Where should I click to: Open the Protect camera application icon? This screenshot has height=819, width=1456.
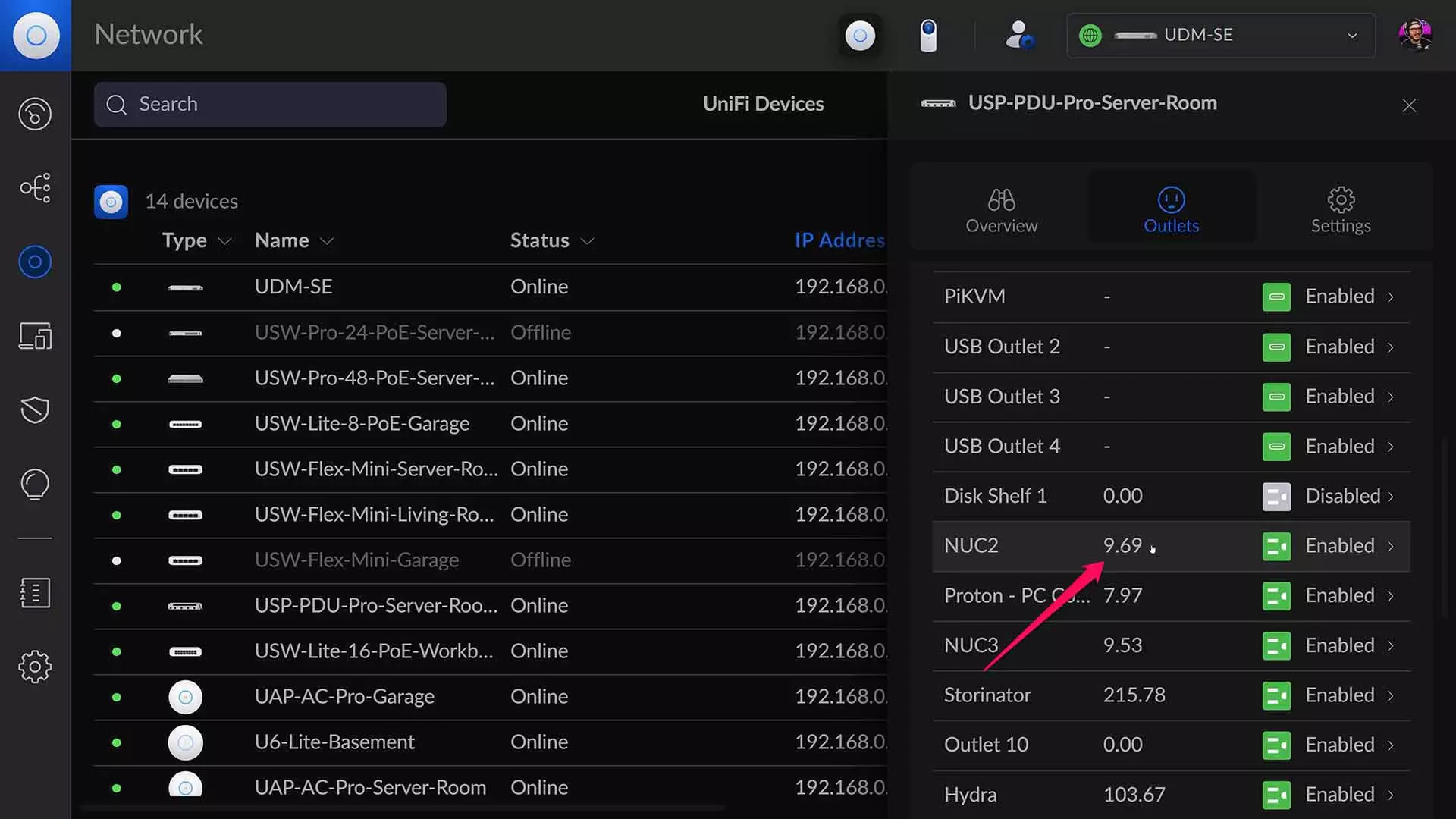coord(928,36)
